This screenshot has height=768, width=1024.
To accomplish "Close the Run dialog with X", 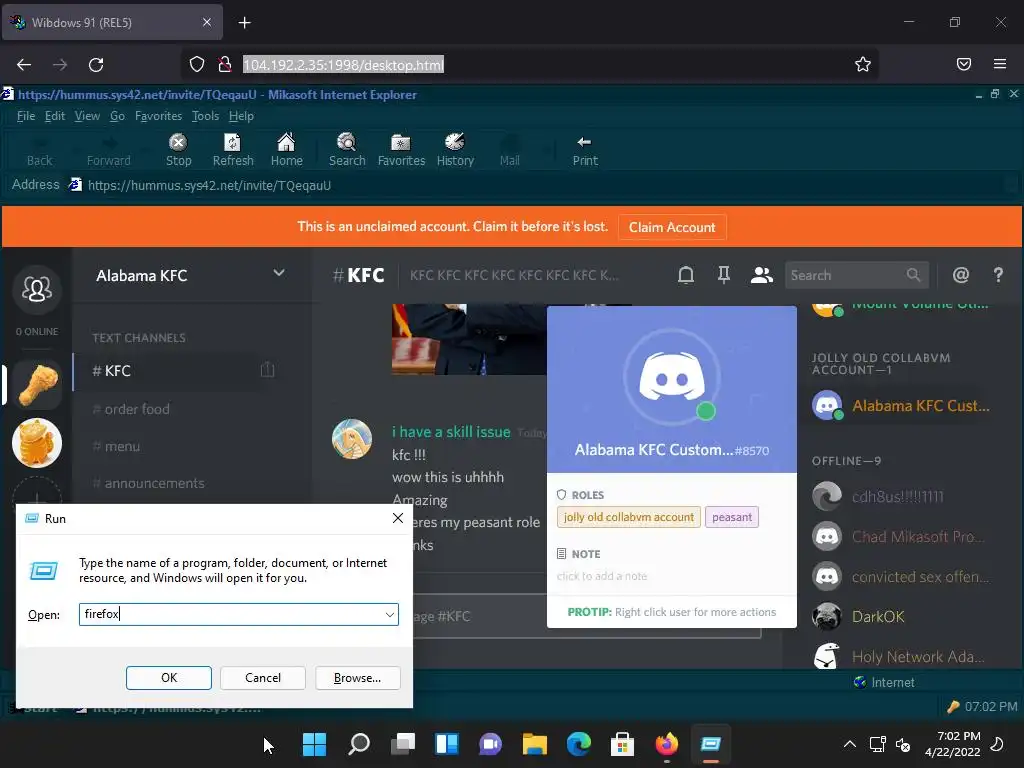I will tap(398, 518).
